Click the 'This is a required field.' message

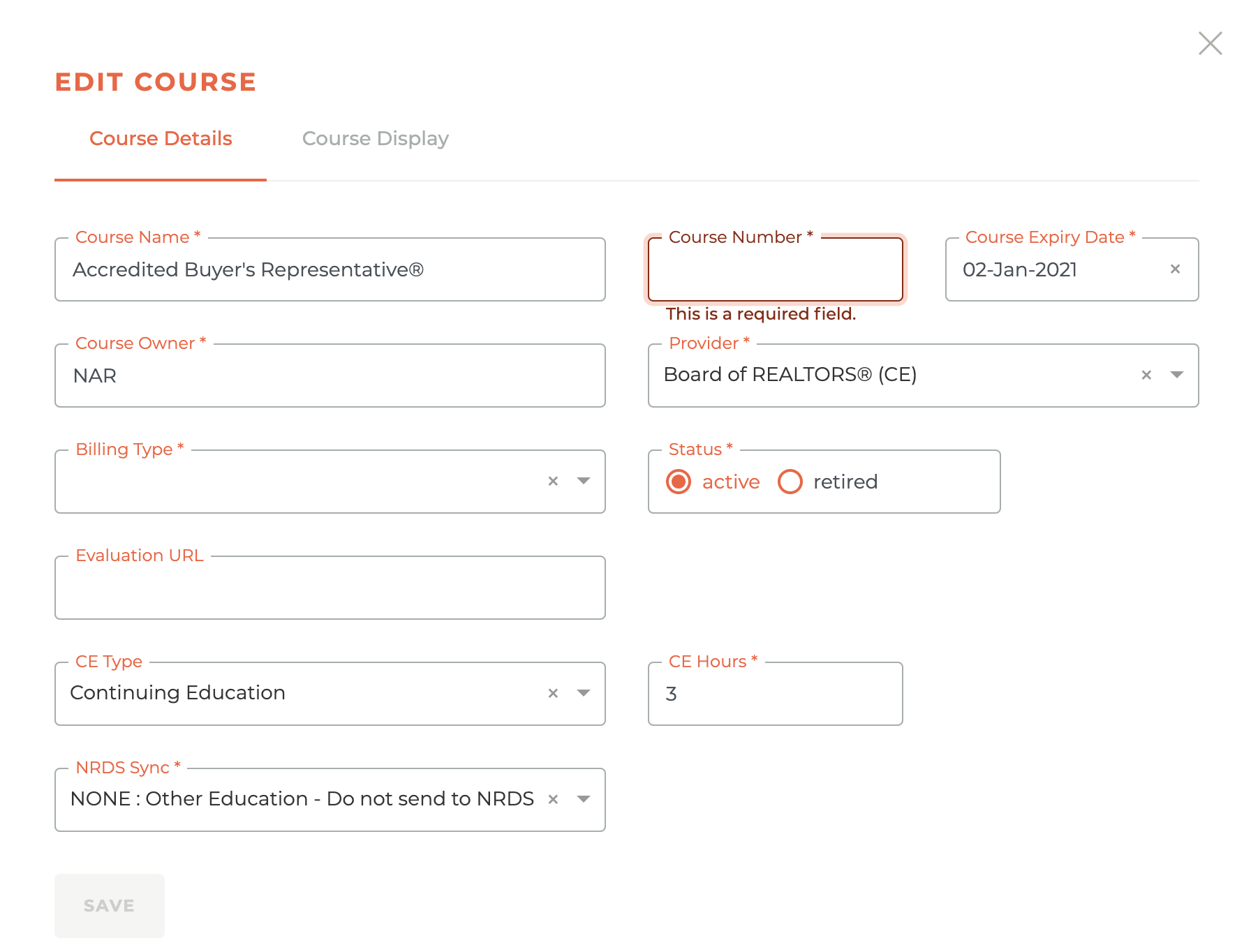point(761,314)
